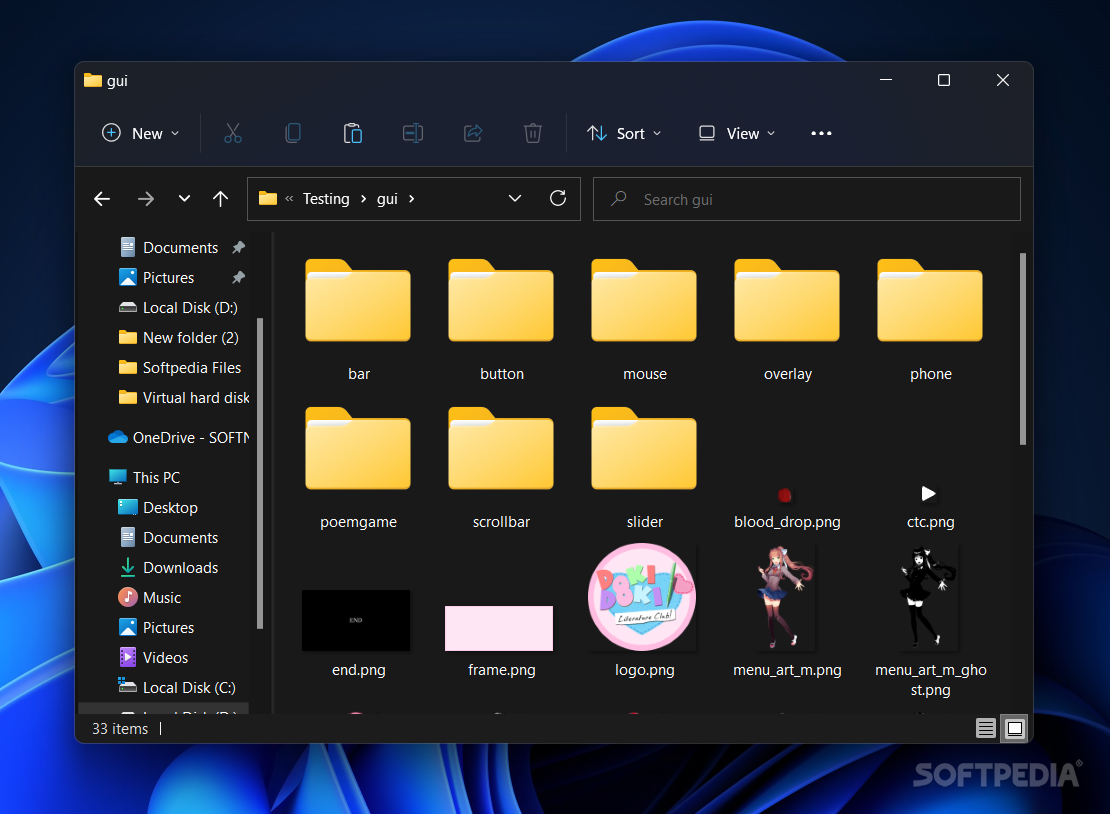1110x814 pixels.
Task: Click the 33 items status text
Action: (x=120, y=728)
